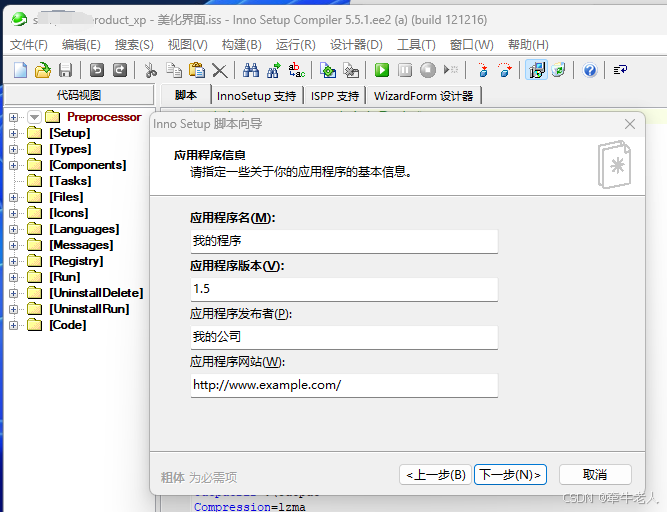Expand the [Components] tree node
Screen dimensions: 667x512
pyautogui.click(x=13, y=165)
